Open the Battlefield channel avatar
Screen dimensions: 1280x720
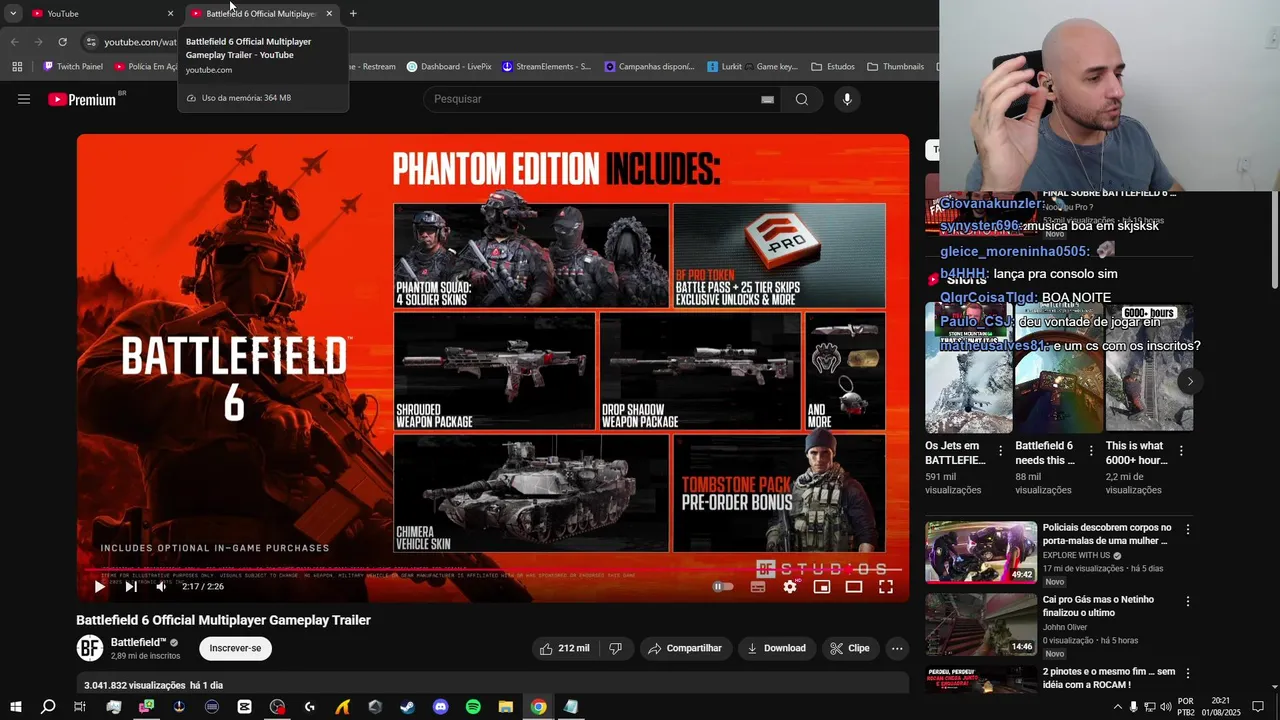click(90, 648)
